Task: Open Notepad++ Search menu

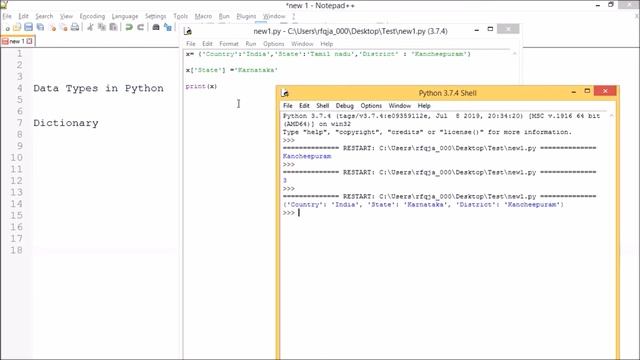Action: (x=44, y=16)
